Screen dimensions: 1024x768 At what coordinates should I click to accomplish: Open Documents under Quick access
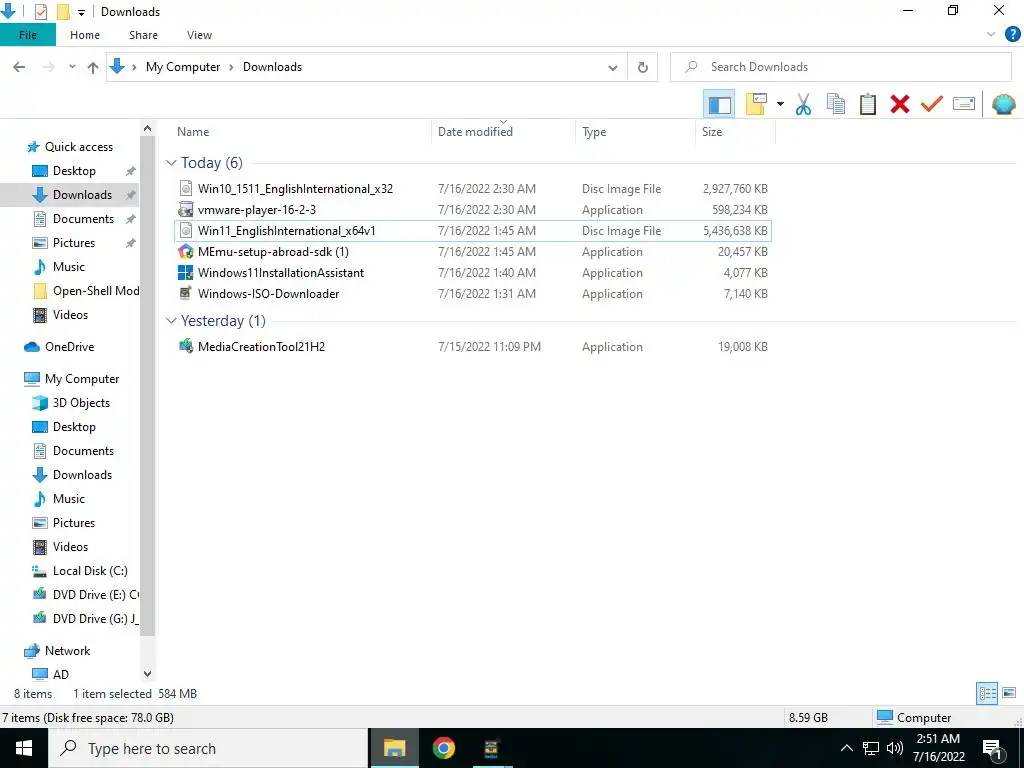coord(83,219)
